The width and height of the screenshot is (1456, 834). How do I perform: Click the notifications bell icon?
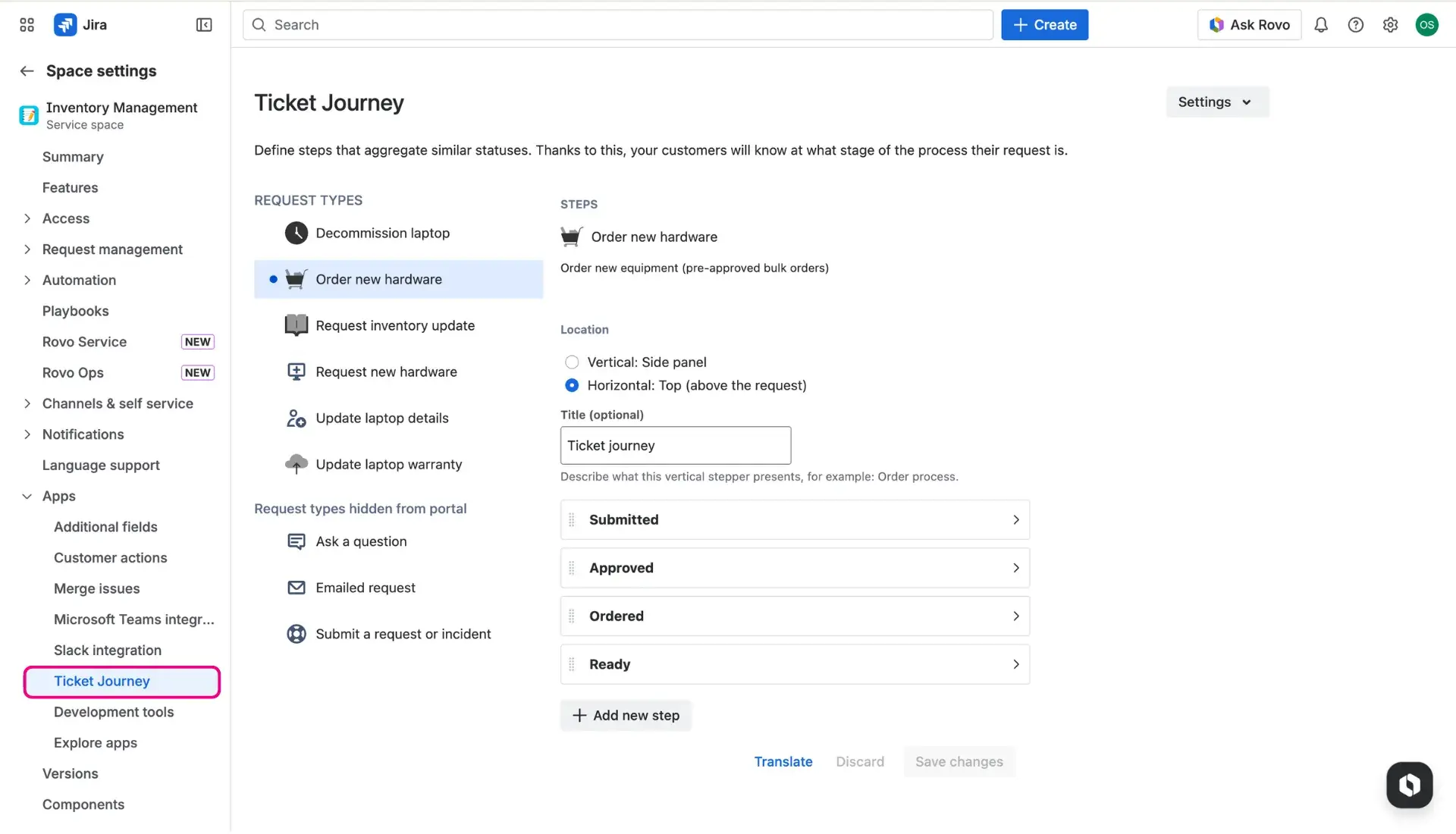(1321, 24)
